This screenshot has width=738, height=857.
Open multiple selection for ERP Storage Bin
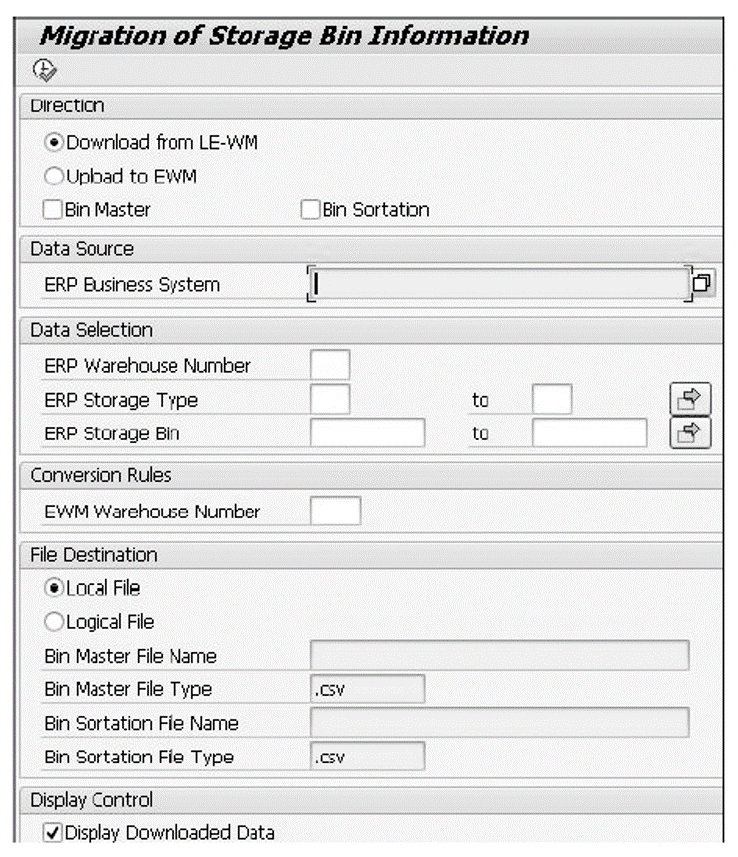[x=690, y=433]
